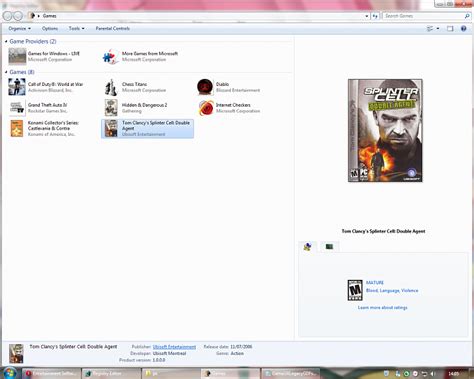Click the search magnifier icon
Image resolution: width=474 pixels, height=379 pixels.
pos(467,16)
